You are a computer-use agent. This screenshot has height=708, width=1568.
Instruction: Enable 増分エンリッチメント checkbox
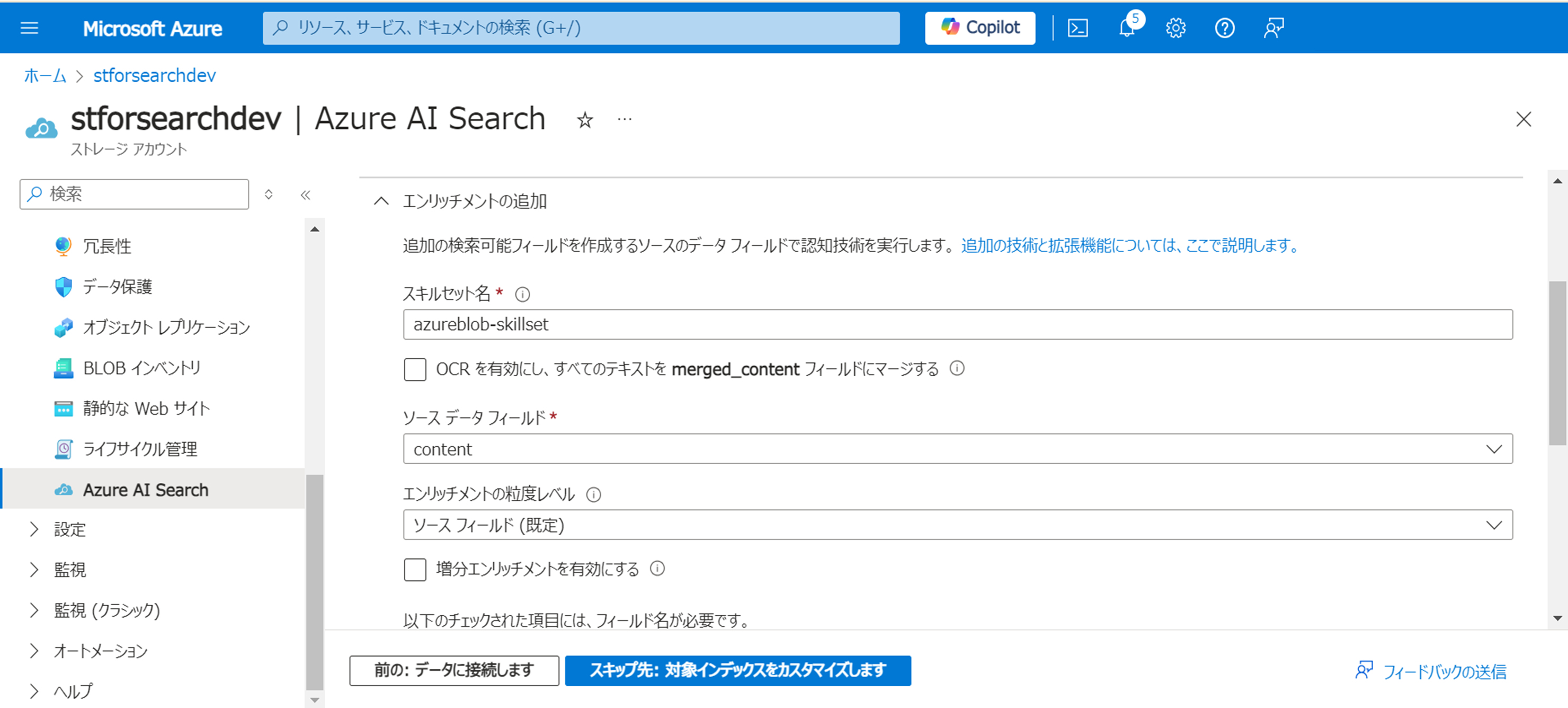415,569
